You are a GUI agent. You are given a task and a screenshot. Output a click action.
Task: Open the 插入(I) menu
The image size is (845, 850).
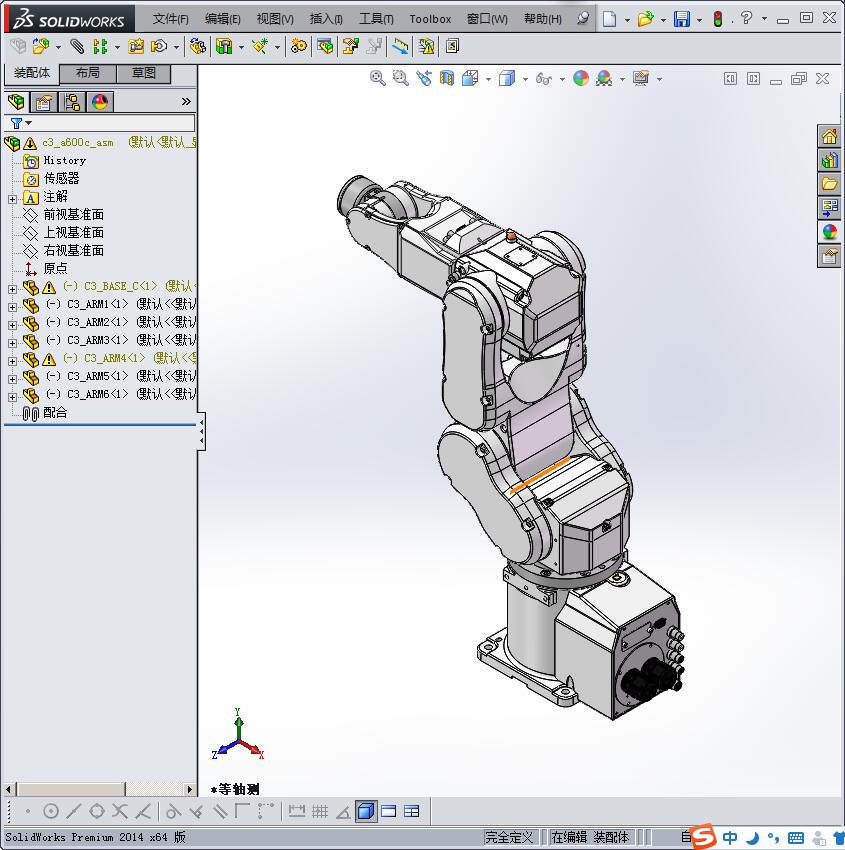point(326,19)
